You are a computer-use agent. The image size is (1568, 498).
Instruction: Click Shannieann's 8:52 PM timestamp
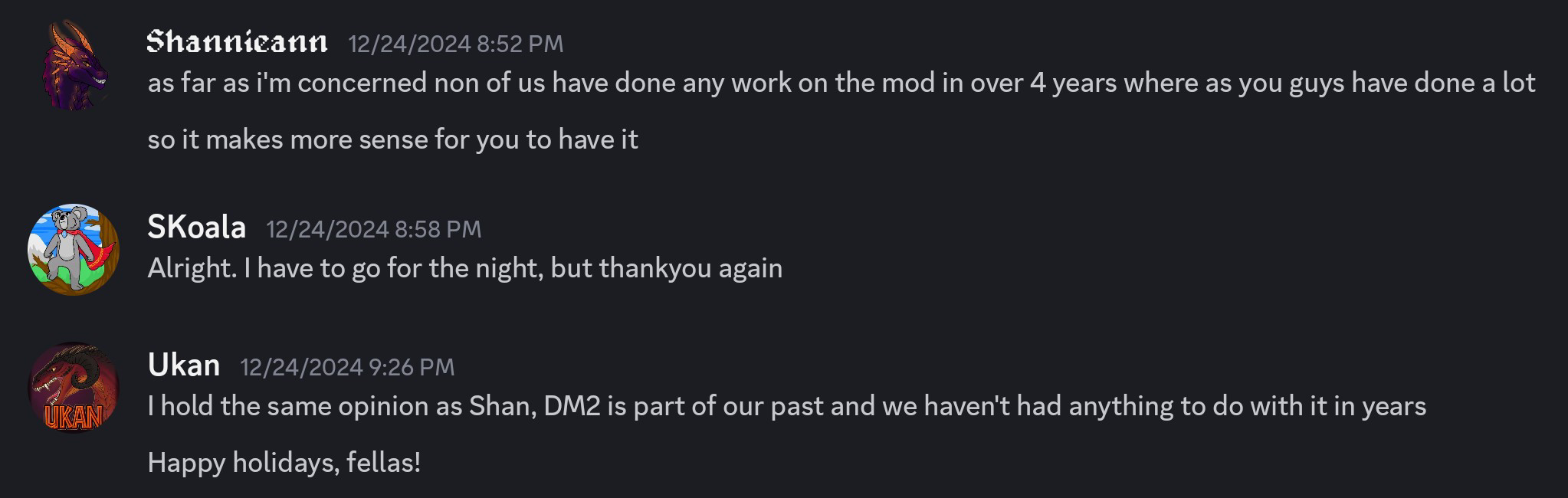pyautogui.click(x=454, y=44)
